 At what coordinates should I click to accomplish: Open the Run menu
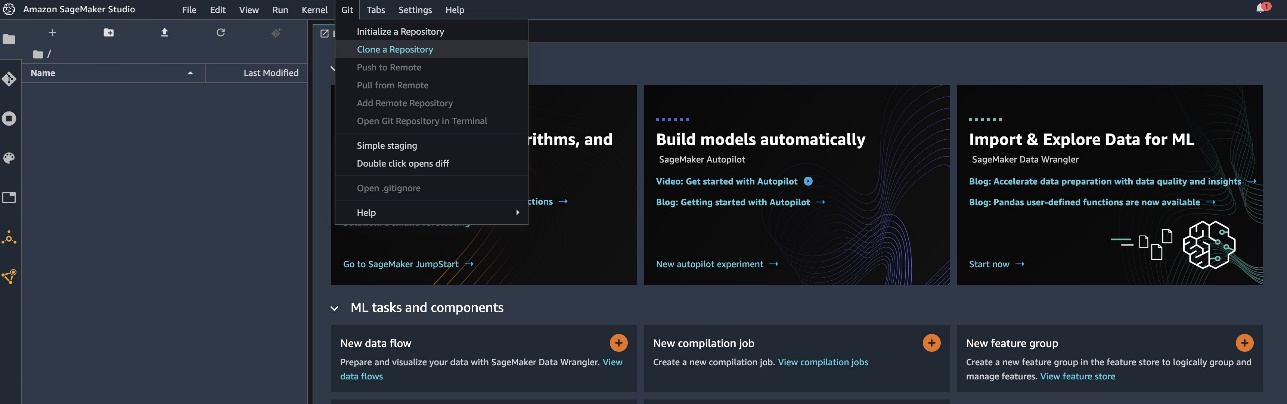280,9
